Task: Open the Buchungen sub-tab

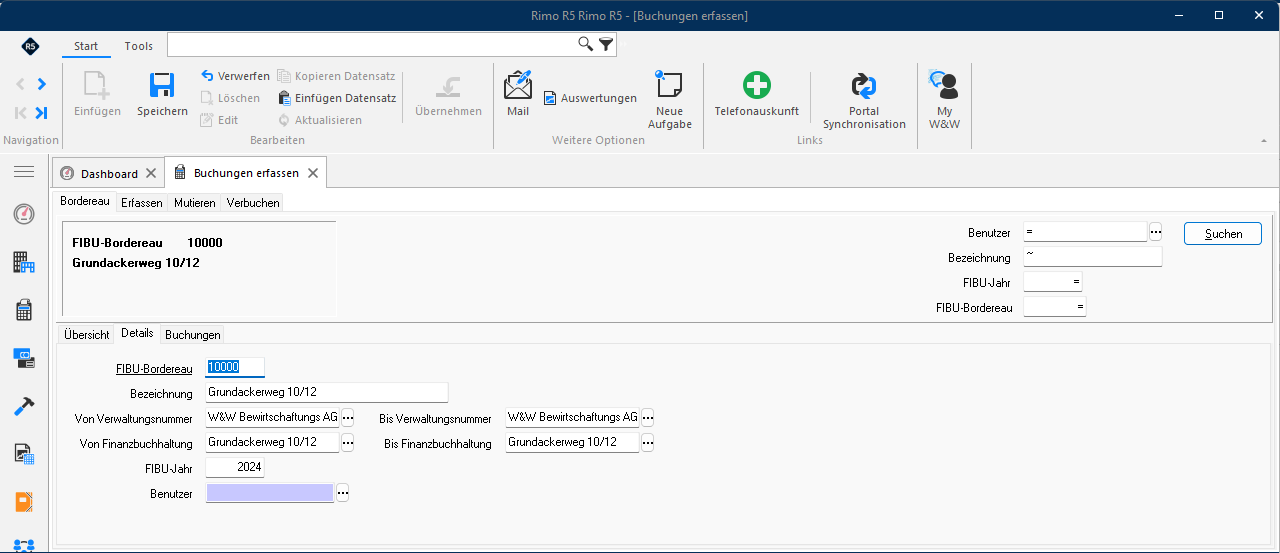Action: (x=193, y=335)
